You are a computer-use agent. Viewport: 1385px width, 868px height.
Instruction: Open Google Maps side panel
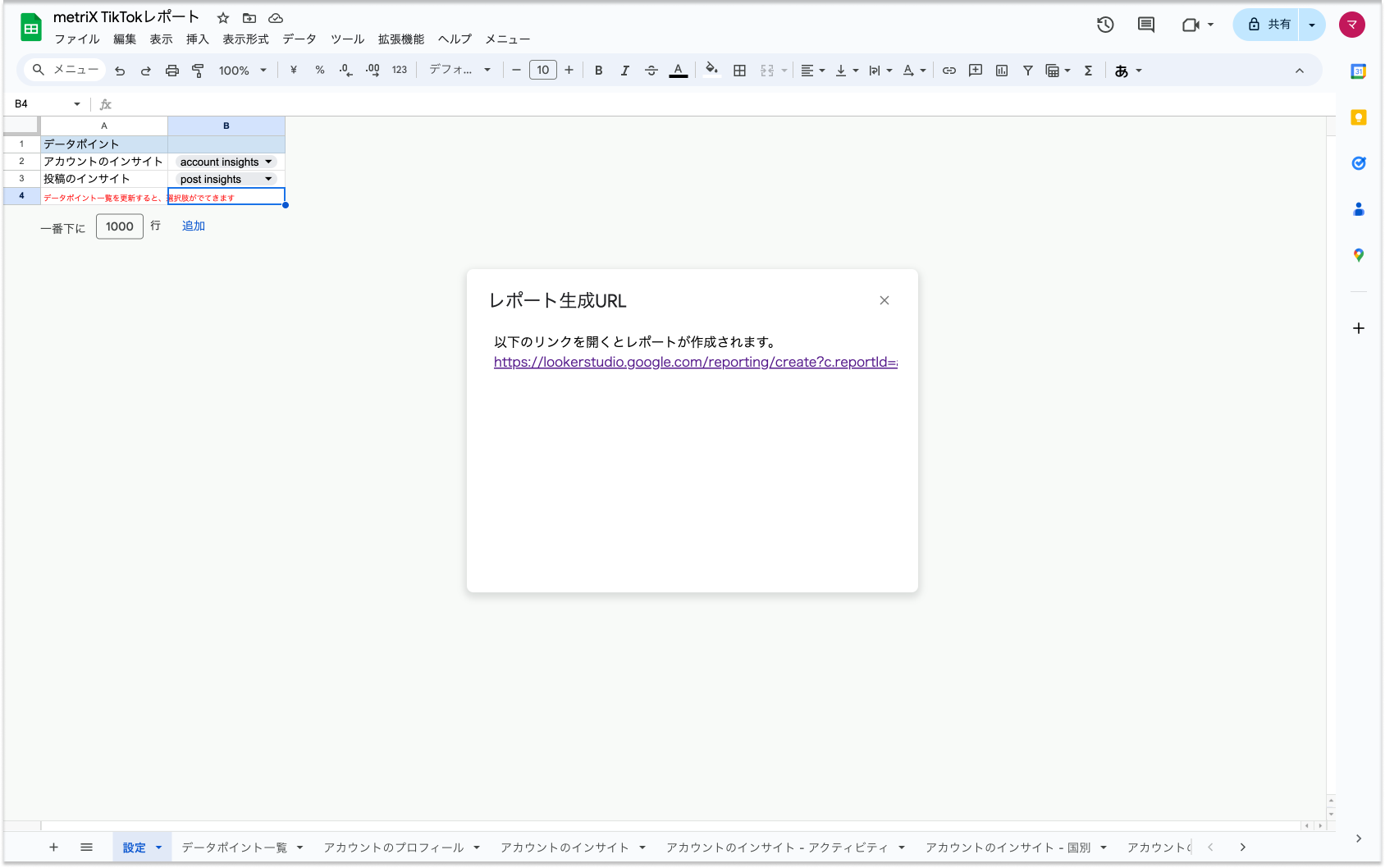(1359, 255)
